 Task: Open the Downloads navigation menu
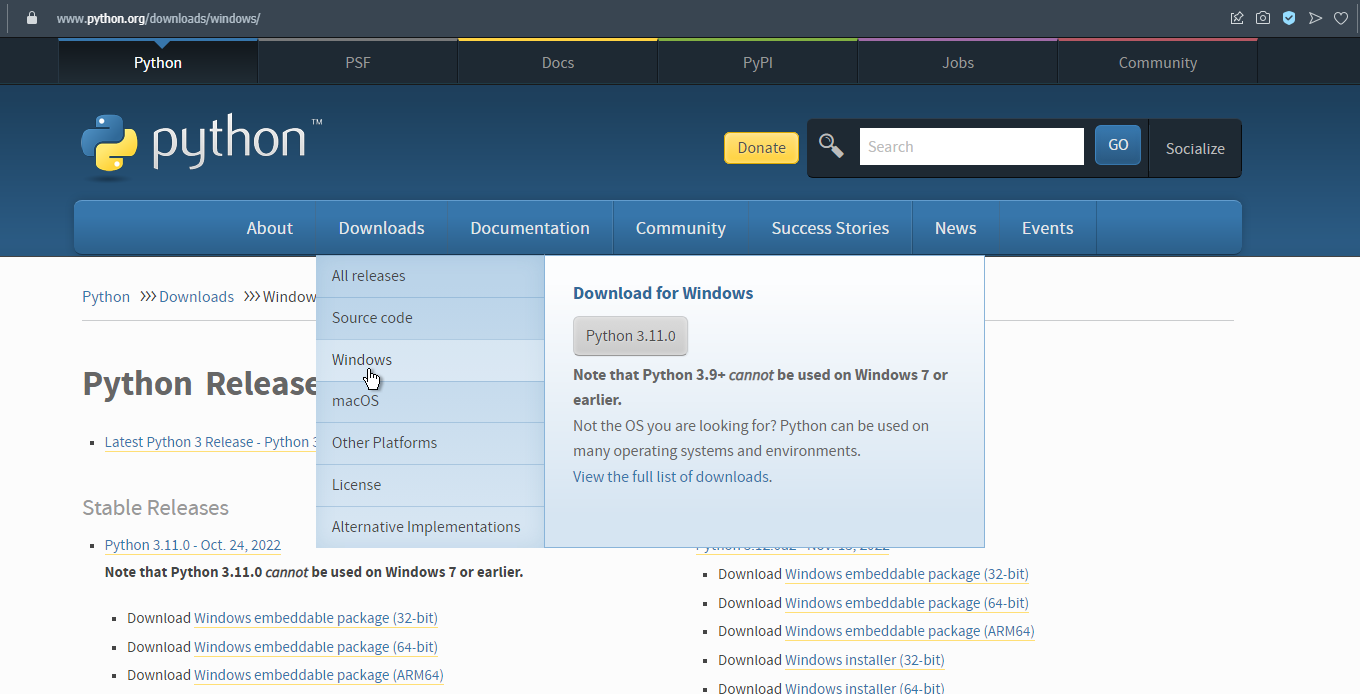382,228
